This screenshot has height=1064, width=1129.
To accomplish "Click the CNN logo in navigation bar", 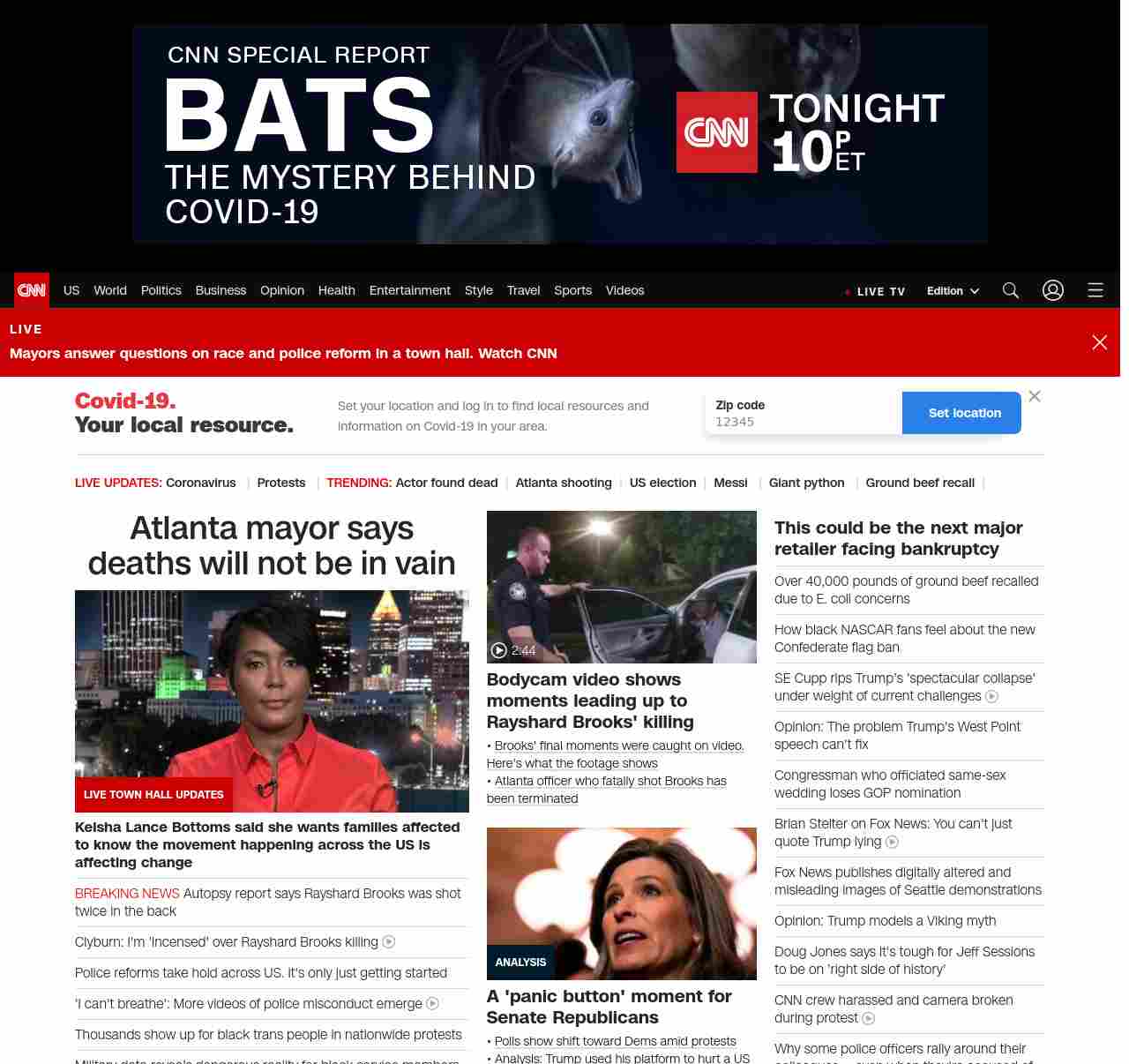I will (x=32, y=290).
